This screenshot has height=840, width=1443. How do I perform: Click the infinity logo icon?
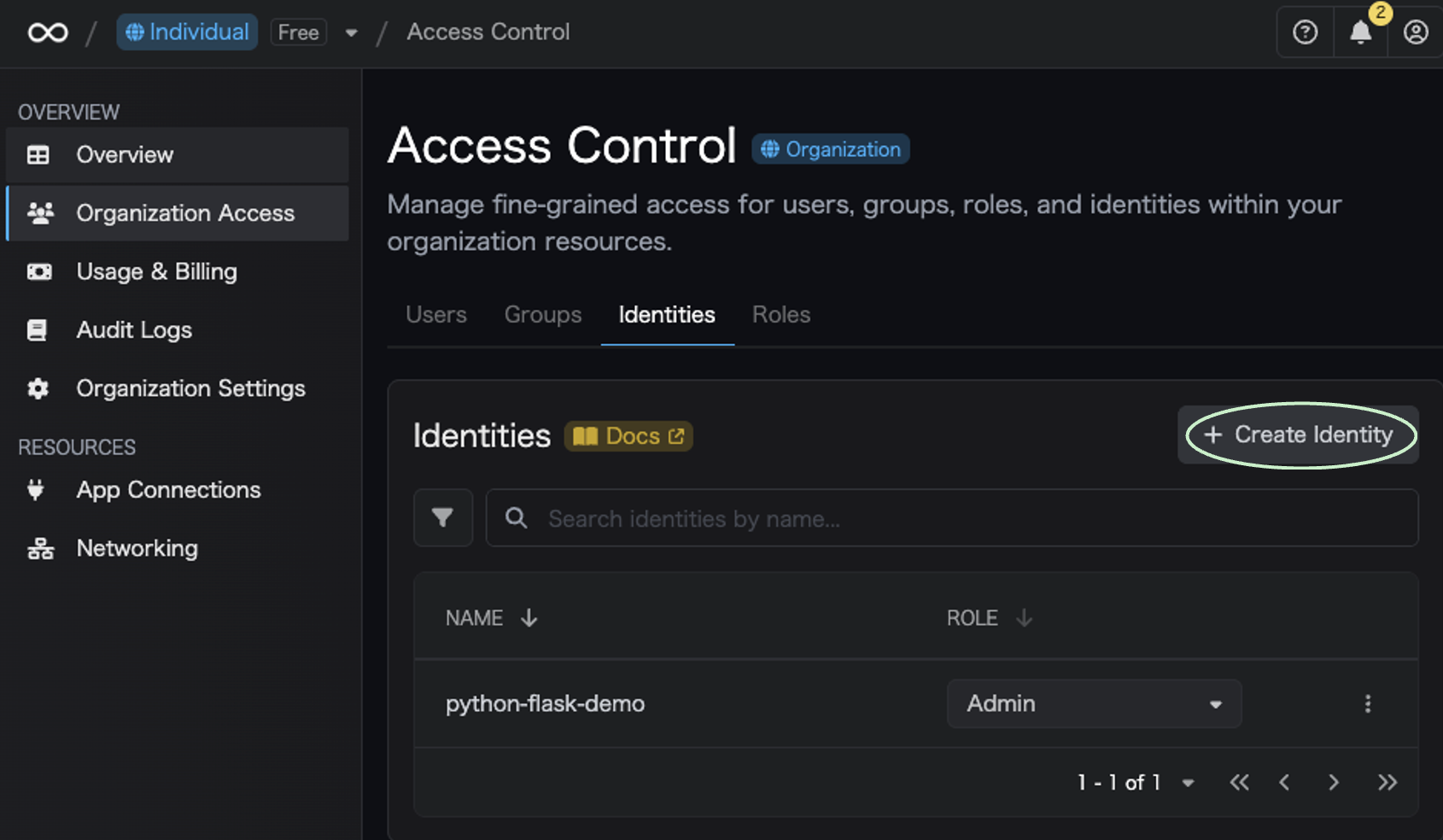[48, 32]
